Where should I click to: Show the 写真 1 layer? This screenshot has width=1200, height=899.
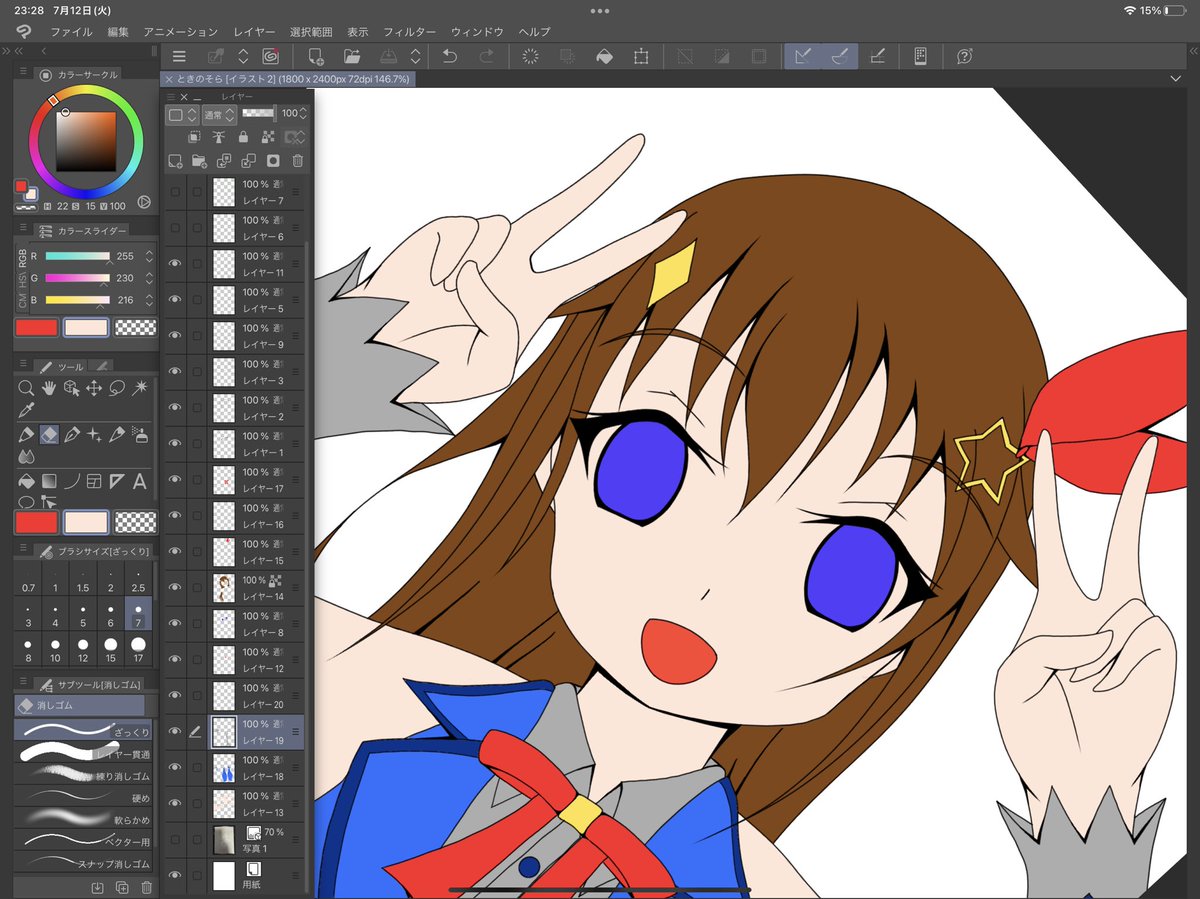click(176, 839)
